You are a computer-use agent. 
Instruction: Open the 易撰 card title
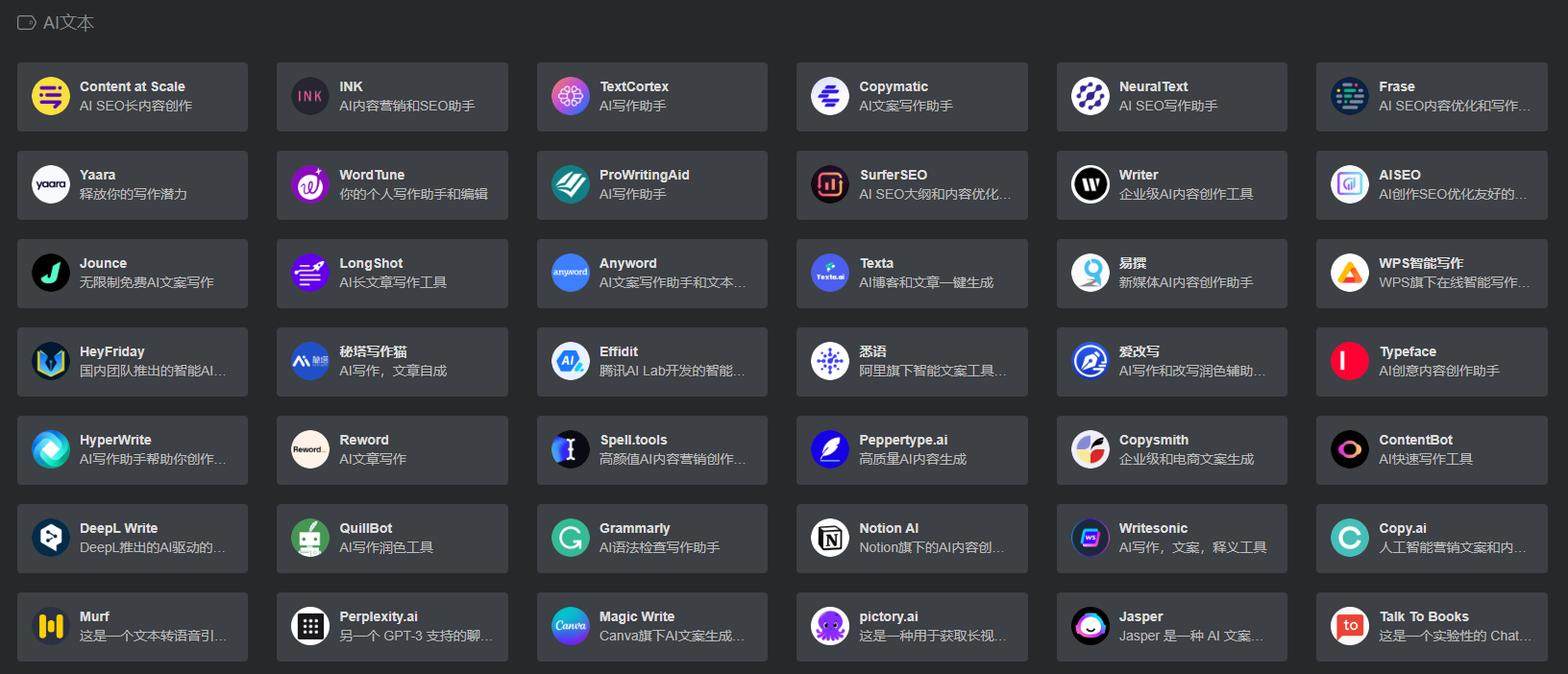click(1133, 263)
